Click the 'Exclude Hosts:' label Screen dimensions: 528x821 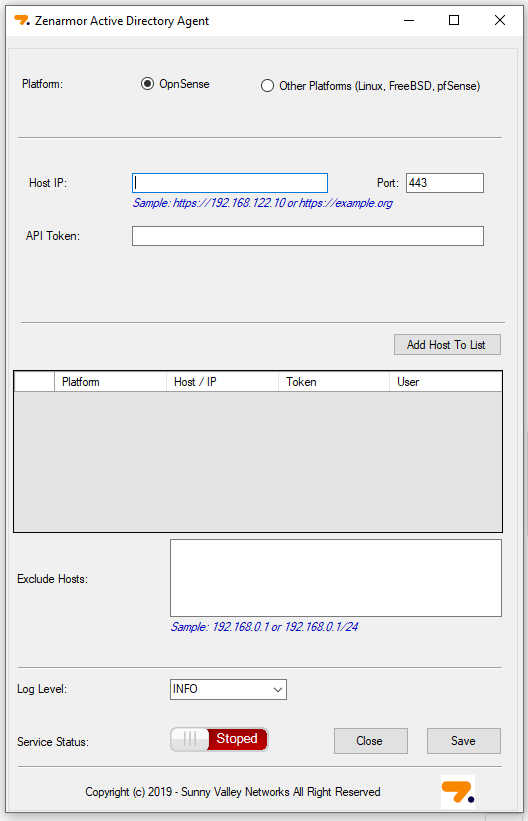tap(52, 579)
